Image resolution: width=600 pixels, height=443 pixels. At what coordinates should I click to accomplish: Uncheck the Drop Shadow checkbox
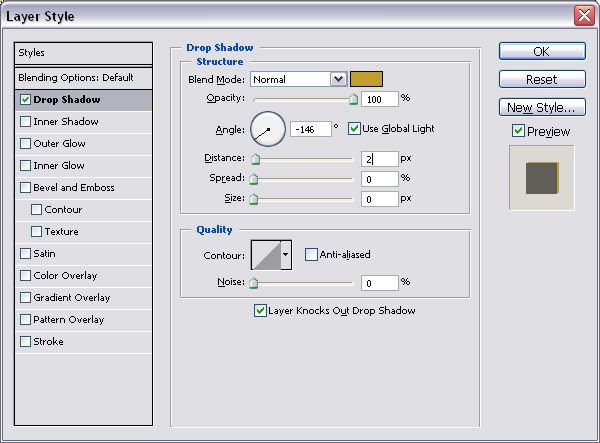(x=25, y=100)
